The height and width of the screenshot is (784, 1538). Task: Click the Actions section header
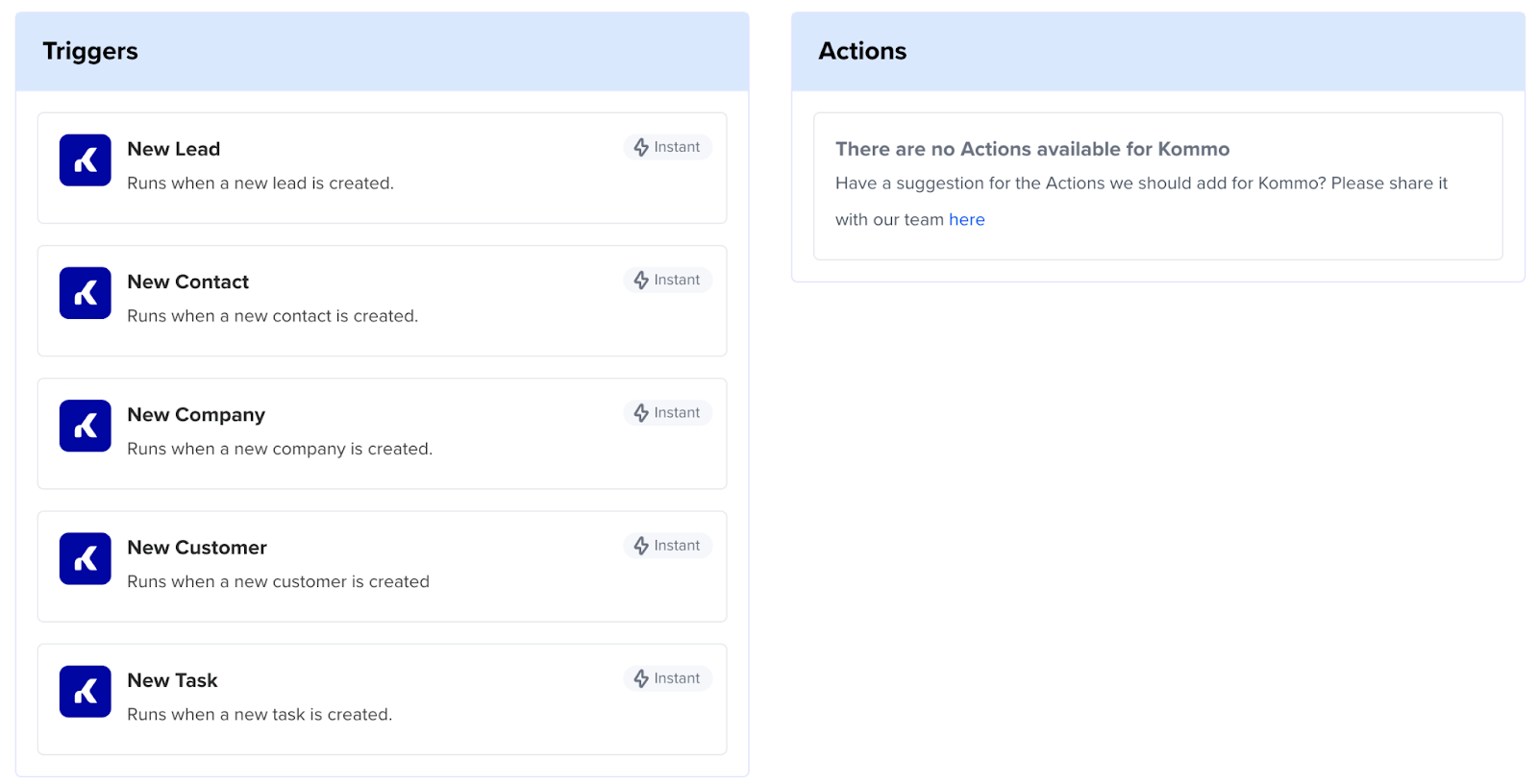[x=862, y=51]
